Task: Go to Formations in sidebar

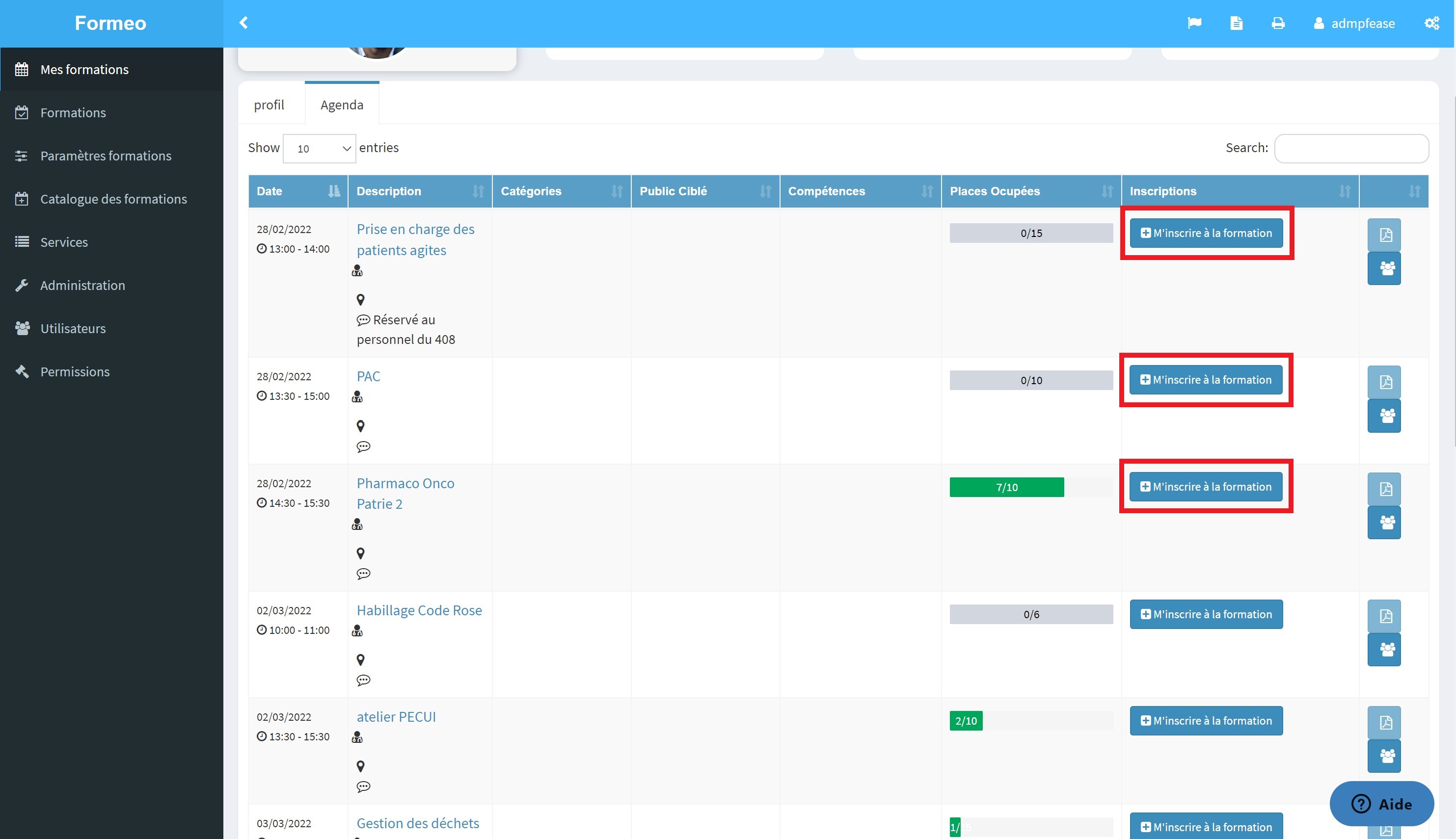Action: [111, 112]
